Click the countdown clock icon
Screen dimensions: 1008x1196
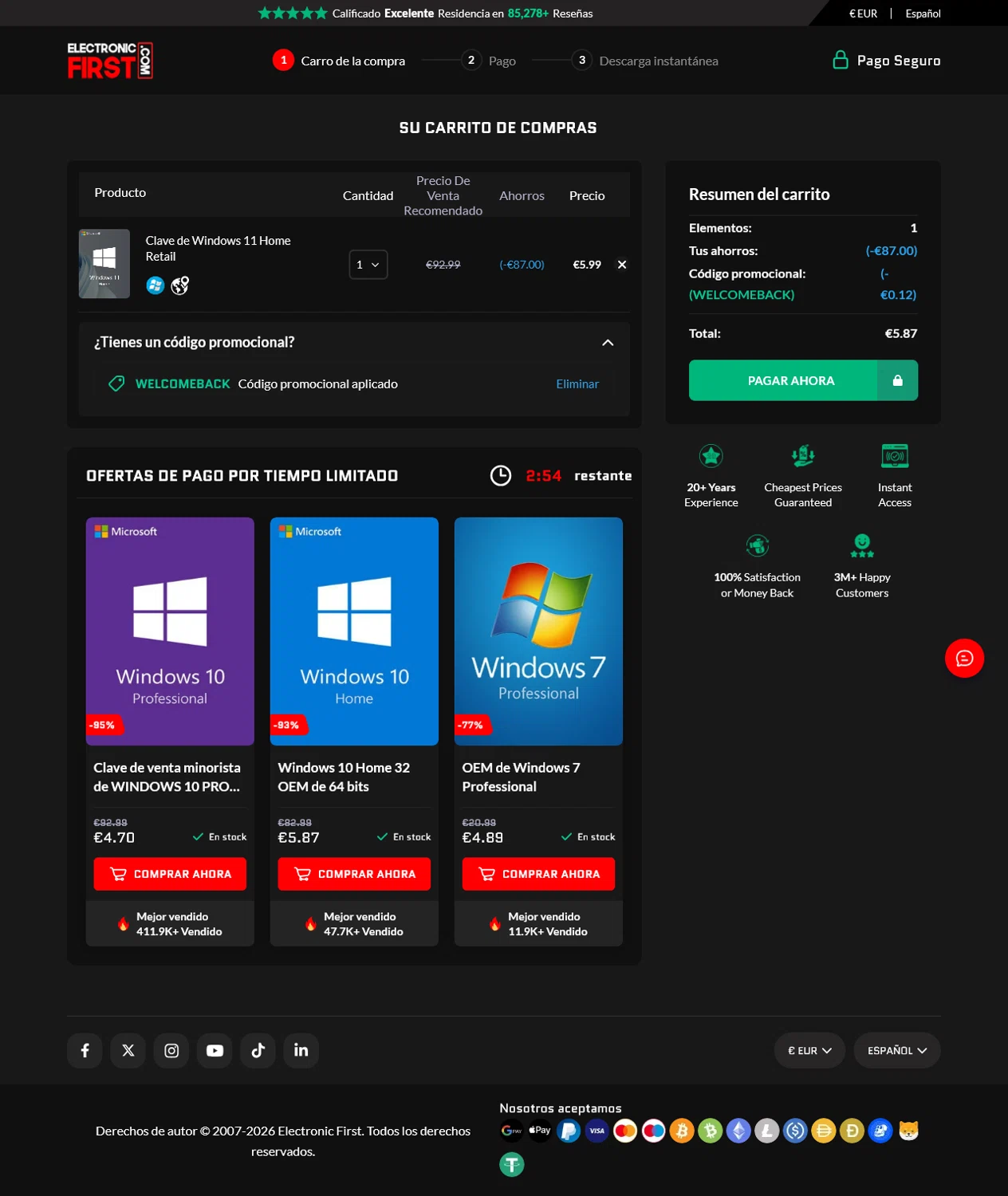(x=501, y=475)
